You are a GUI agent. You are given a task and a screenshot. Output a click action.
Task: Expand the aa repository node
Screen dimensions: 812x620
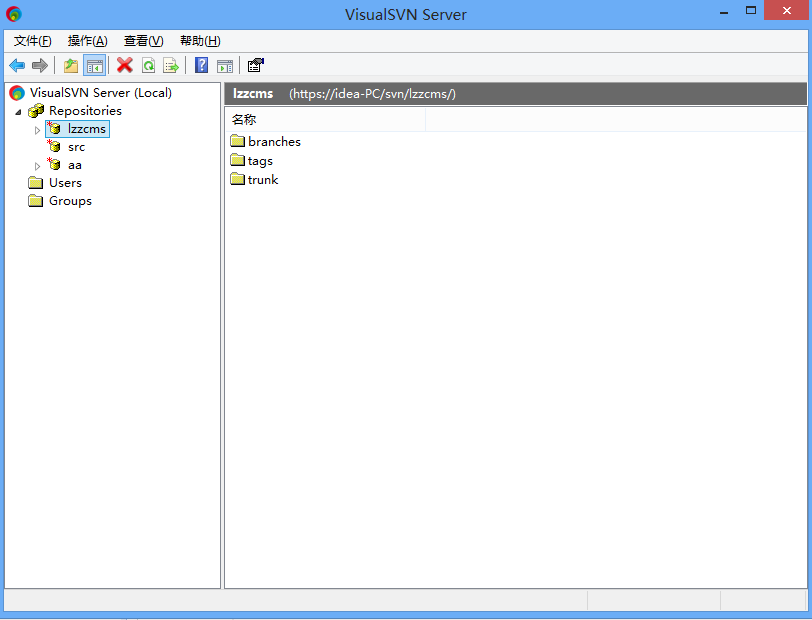(37, 164)
